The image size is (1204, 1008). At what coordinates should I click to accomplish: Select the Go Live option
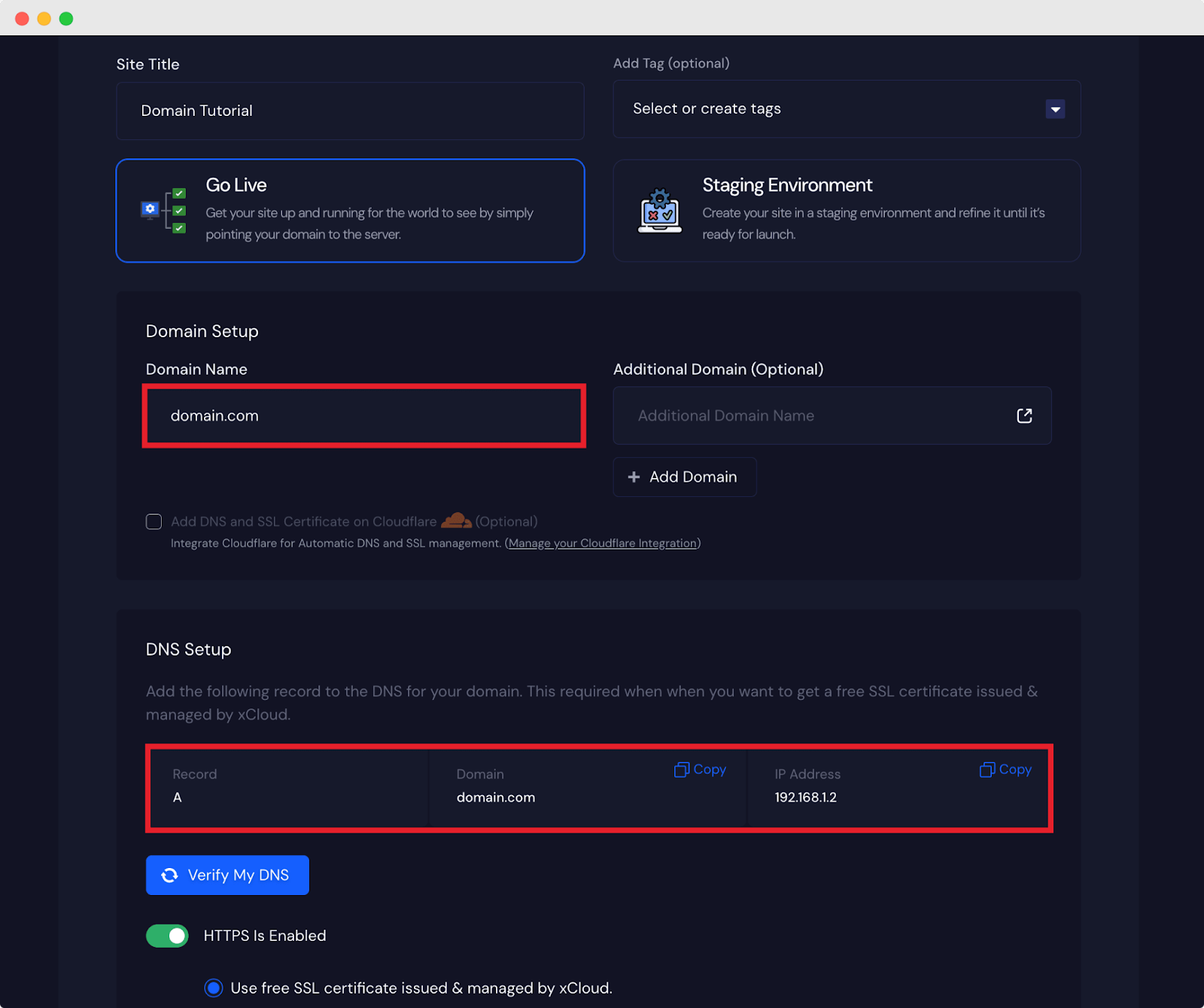tap(350, 211)
